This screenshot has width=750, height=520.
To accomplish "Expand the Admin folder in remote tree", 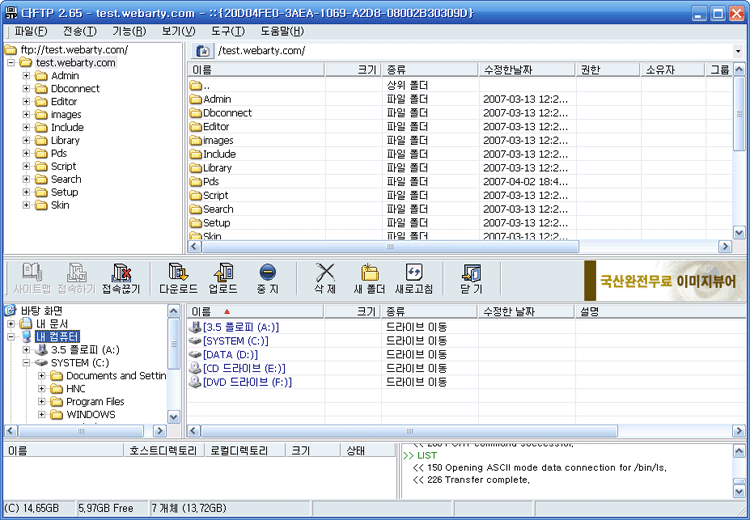I will coord(27,76).
